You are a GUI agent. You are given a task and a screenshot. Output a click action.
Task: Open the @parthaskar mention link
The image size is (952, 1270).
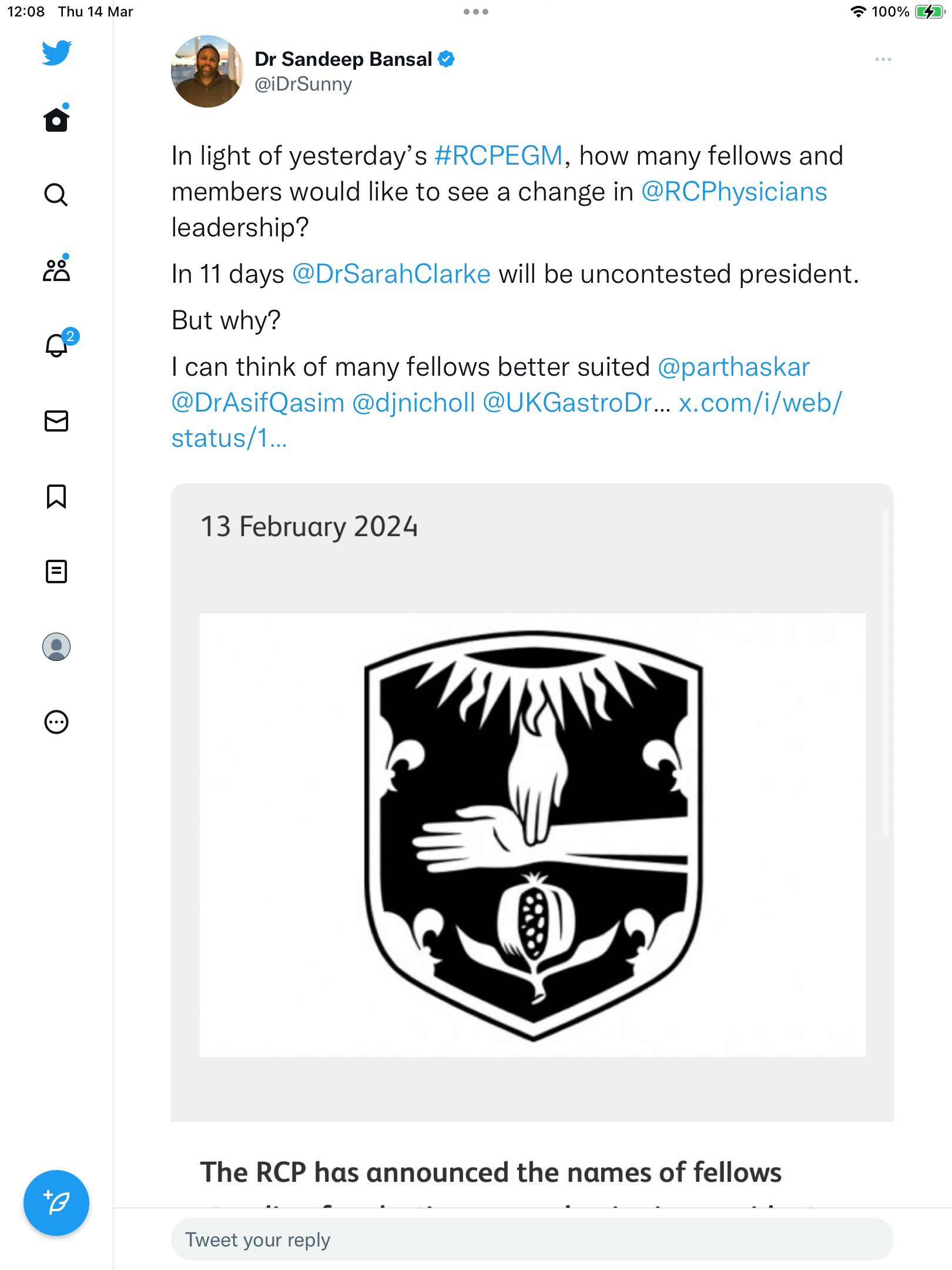click(x=733, y=367)
